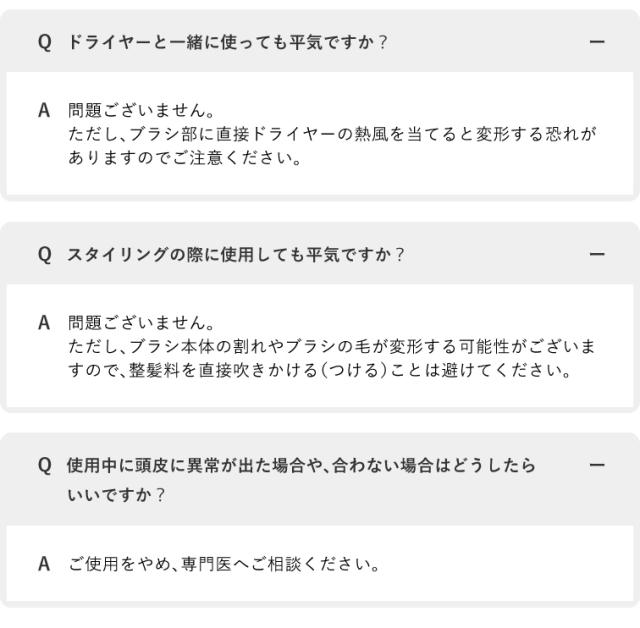The height and width of the screenshot is (628, 640).
Task: Click the minus icon beside the styling question
Action: [597, 254]
